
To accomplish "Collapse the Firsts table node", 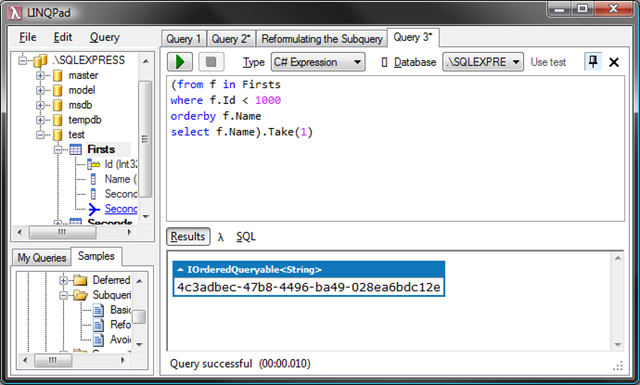I will coord(58,150).
